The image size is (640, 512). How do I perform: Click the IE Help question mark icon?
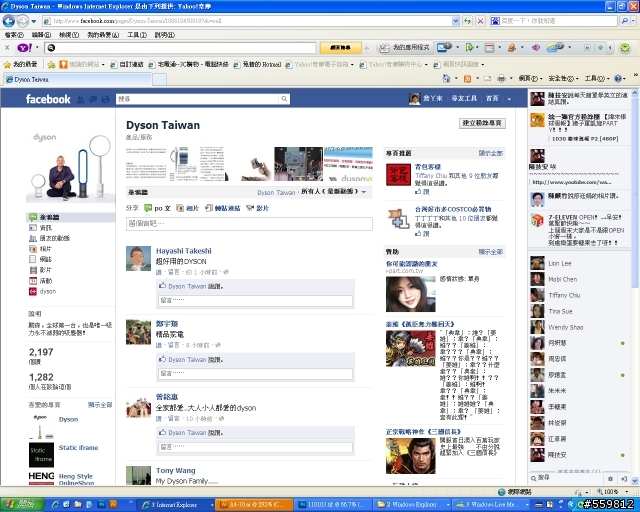pos(618,78)
